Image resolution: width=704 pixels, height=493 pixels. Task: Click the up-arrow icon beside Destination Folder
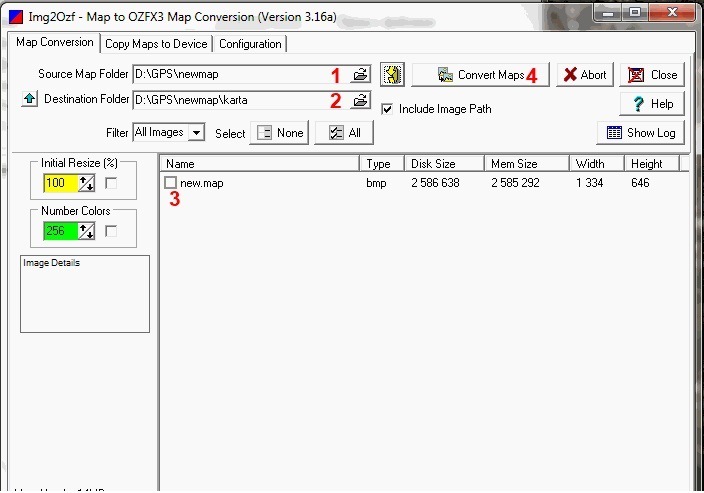(x=30, y=98)
